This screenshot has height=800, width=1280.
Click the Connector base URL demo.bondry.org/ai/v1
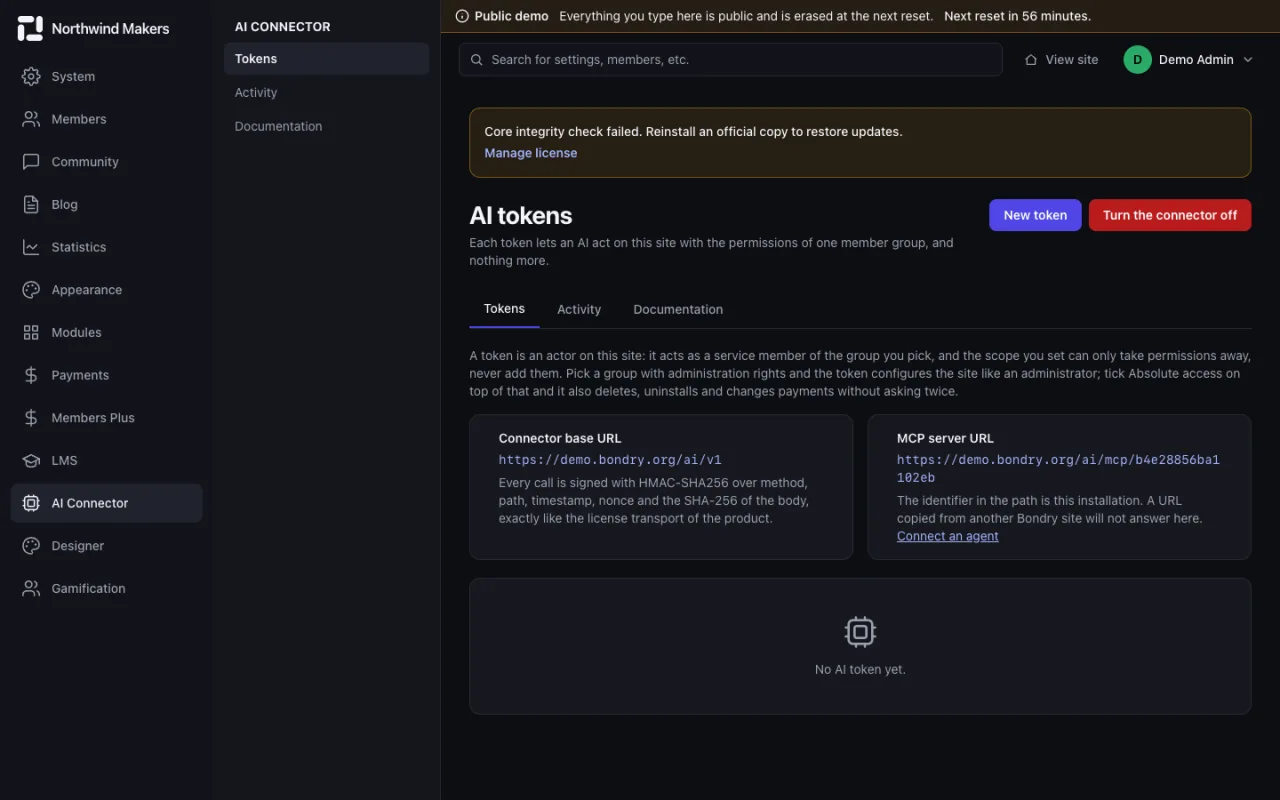(x=610, y=460)
